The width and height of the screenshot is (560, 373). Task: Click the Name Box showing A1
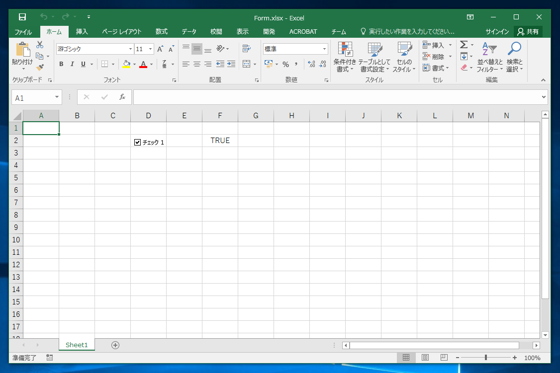(x=37, y=98)
